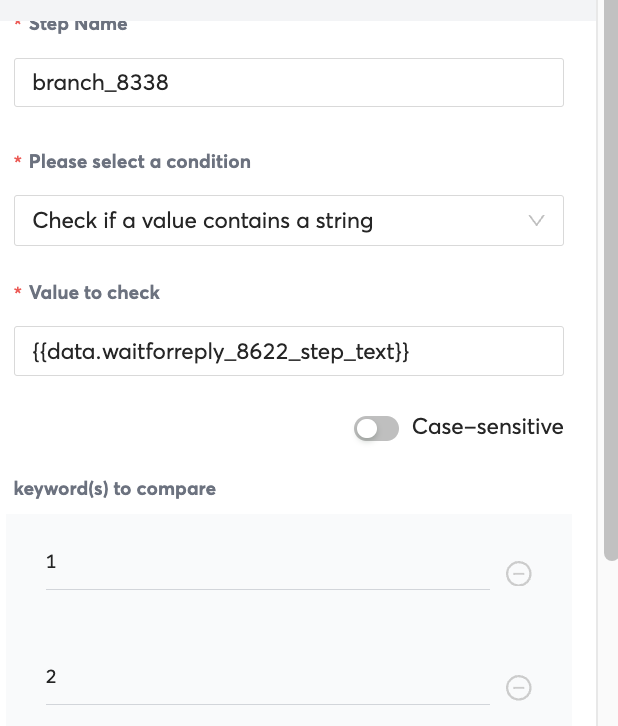Click the "Please select a condition" label
618x726 pixels.
pyautogui.click(x=139, y=162)
